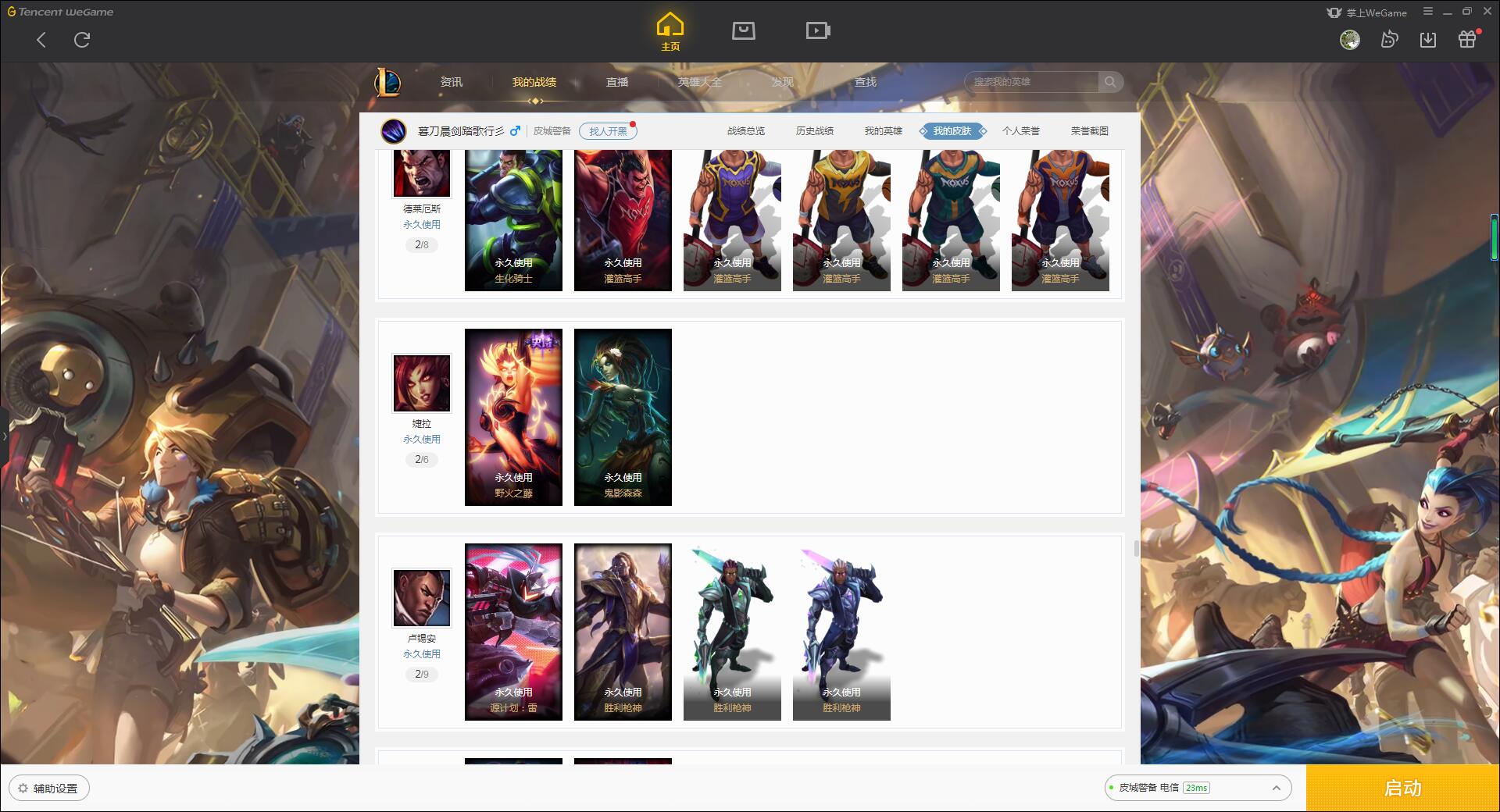
Task: Click the user avatar in top right
Action: click(x=1350, y=39)
